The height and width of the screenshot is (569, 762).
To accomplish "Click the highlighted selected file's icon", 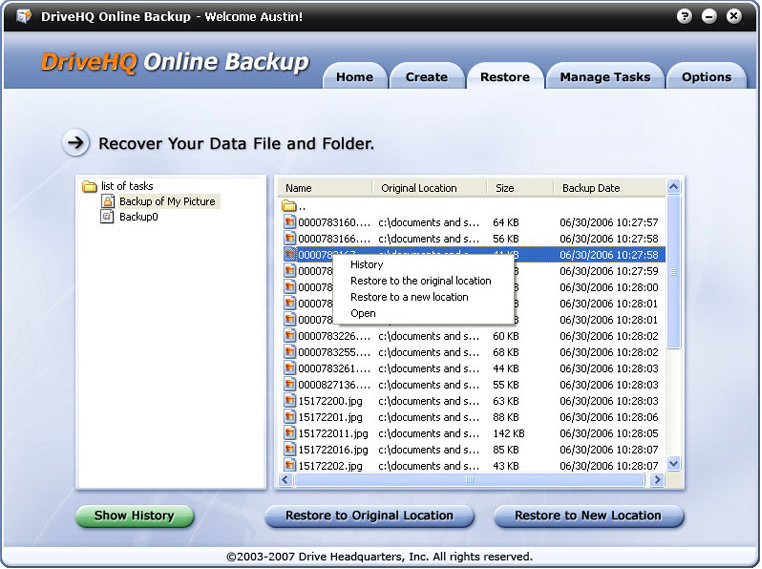I will coord(290,255).
